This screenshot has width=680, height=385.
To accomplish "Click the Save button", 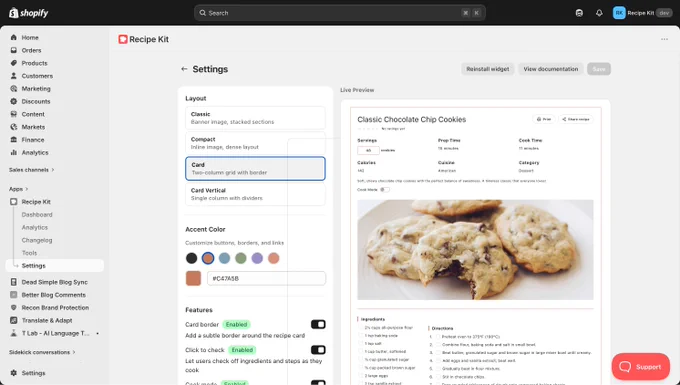I will coord(599,69).
